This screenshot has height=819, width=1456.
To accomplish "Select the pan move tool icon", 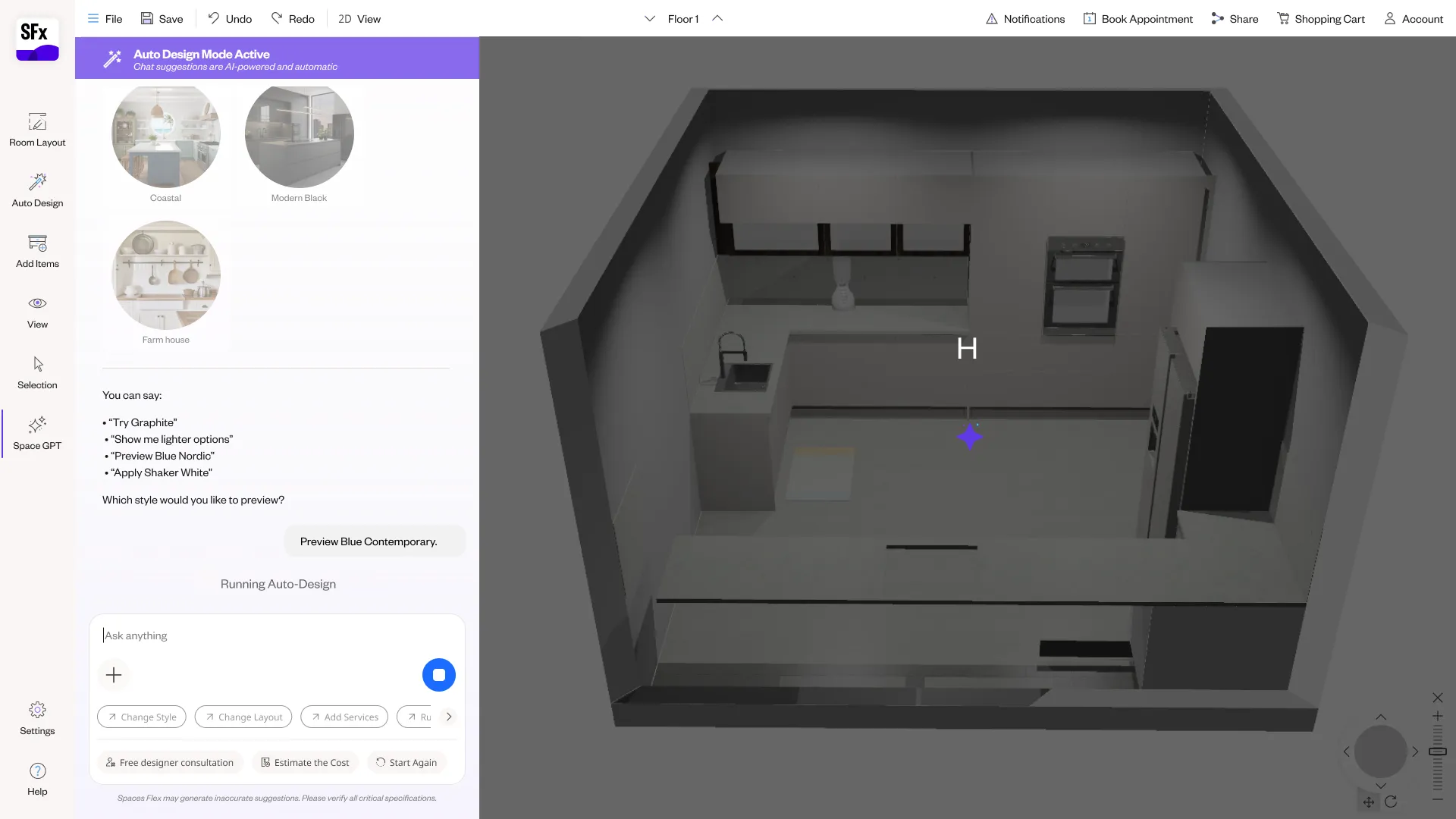I will pos(1369,802).
